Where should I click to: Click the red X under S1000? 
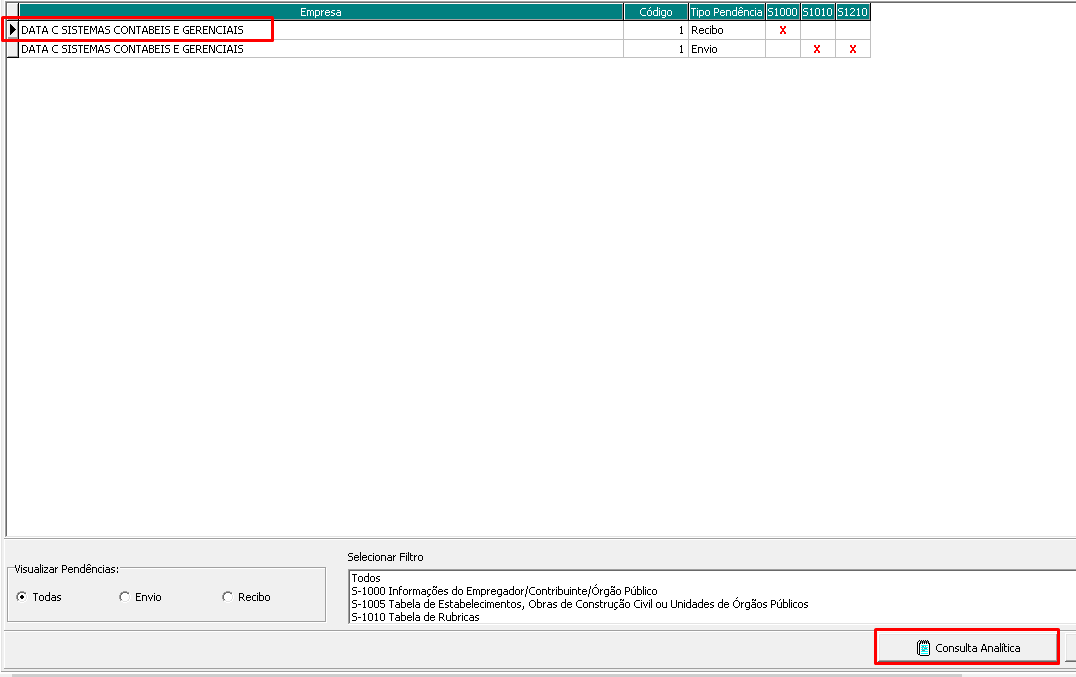point(783,30)
